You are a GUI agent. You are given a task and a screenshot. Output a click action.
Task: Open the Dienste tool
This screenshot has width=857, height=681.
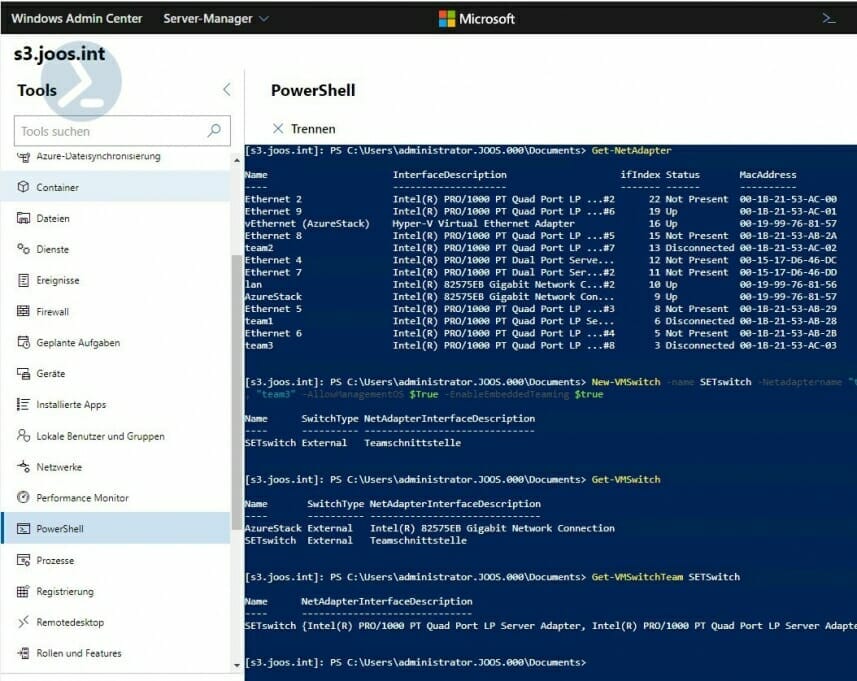(x=116, y=249)
